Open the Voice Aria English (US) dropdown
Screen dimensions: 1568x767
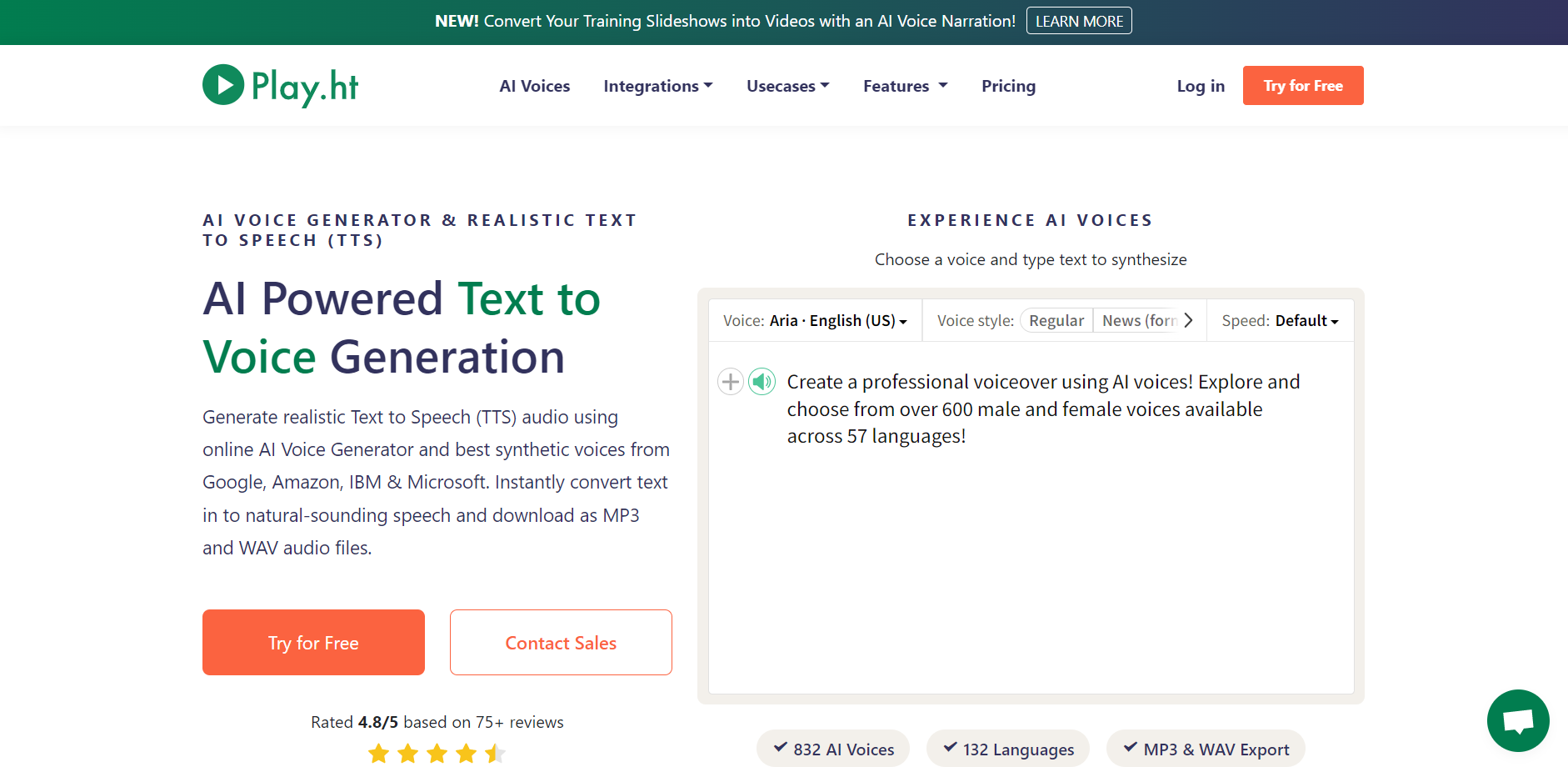815,320
